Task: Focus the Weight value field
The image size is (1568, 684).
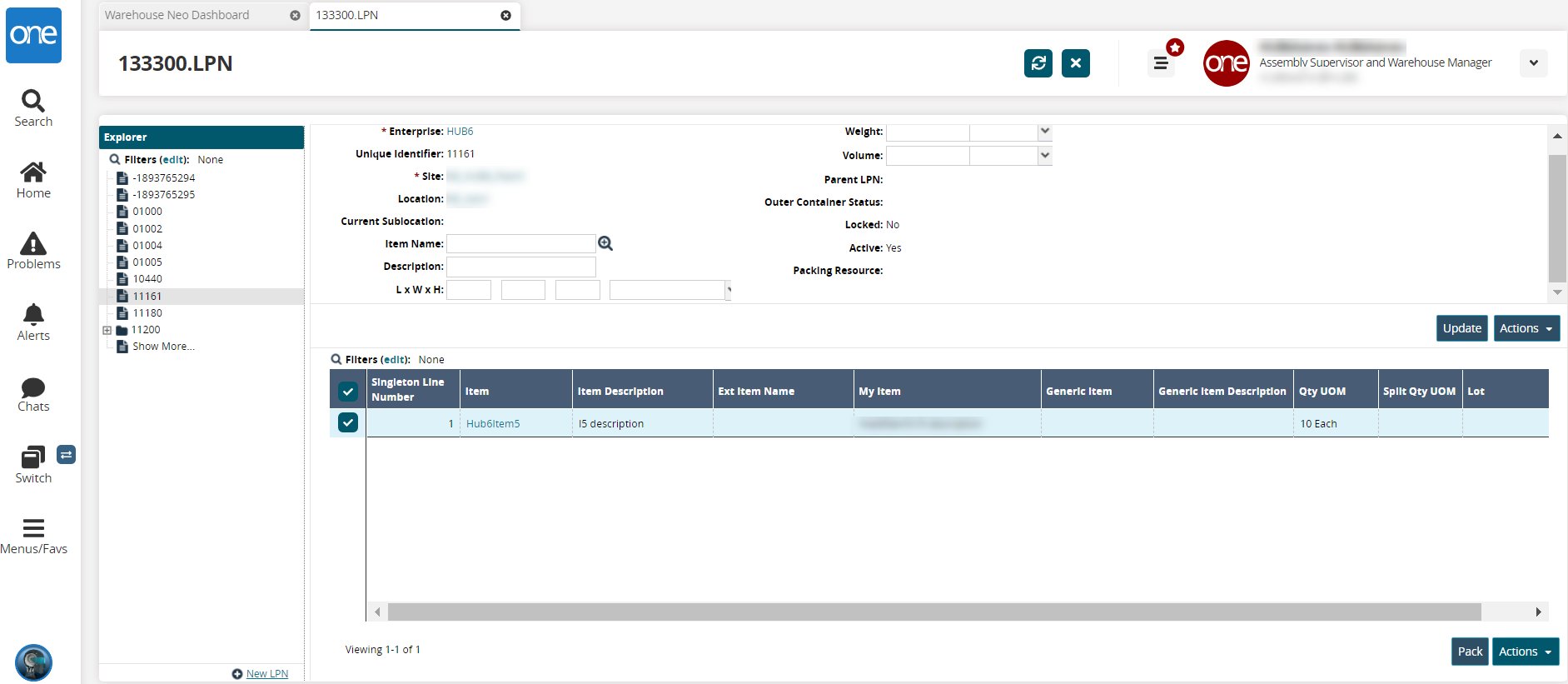Action: coord(928,132)
